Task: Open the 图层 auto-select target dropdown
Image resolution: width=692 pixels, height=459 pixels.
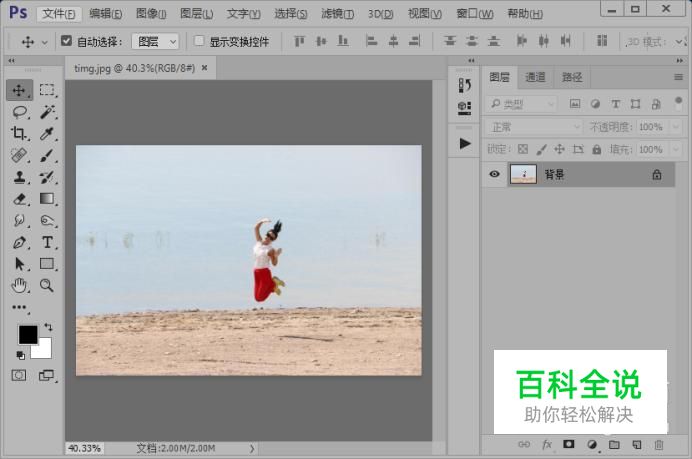Action: (157, 42)
